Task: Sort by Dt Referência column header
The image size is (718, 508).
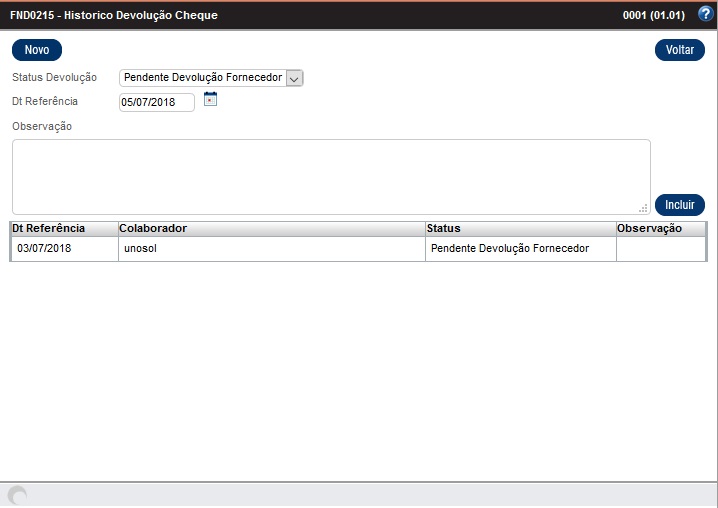Action: click(x=48, y=228)
